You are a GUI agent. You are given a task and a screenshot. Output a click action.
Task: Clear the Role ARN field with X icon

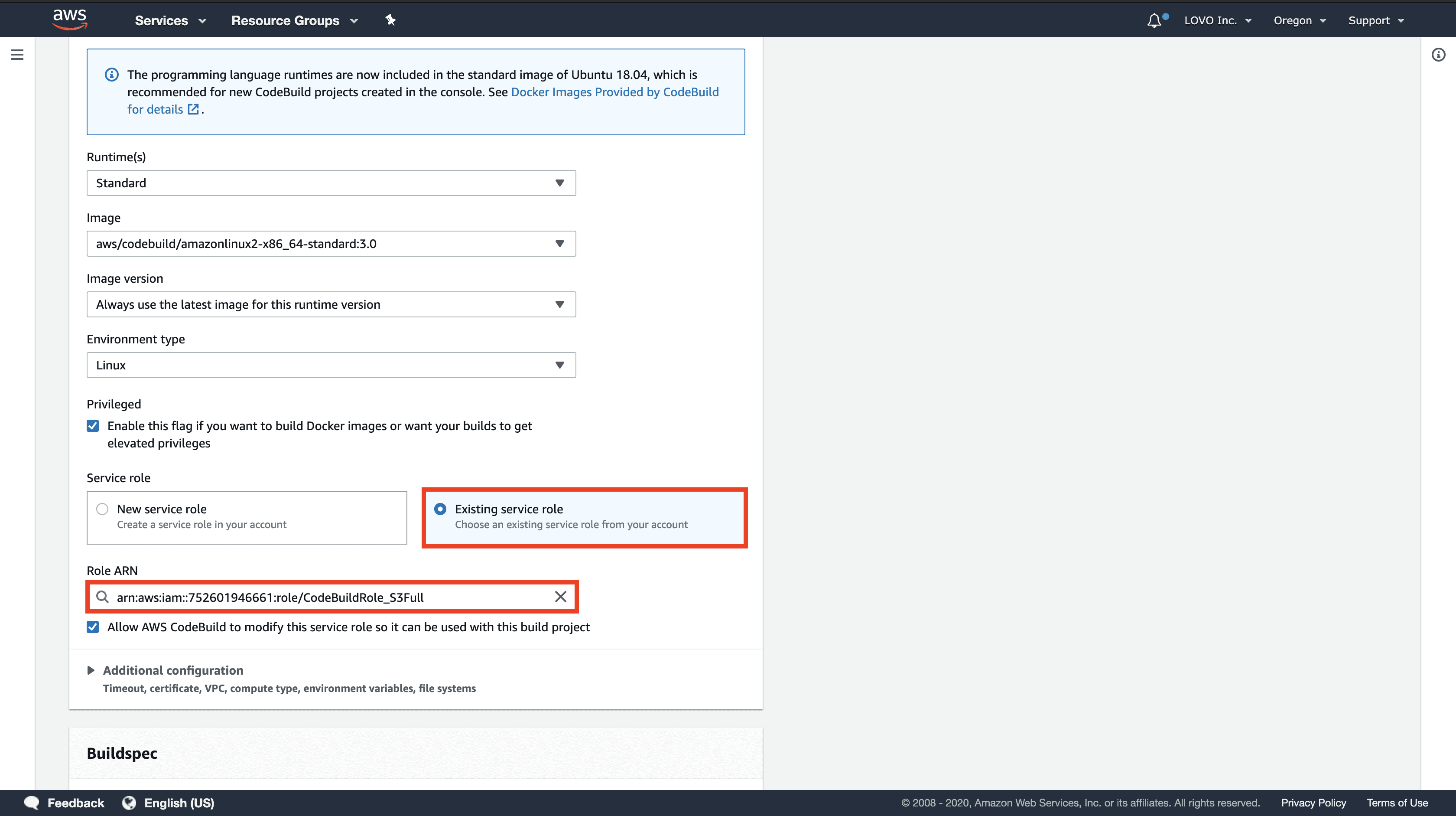click(560, 597)
